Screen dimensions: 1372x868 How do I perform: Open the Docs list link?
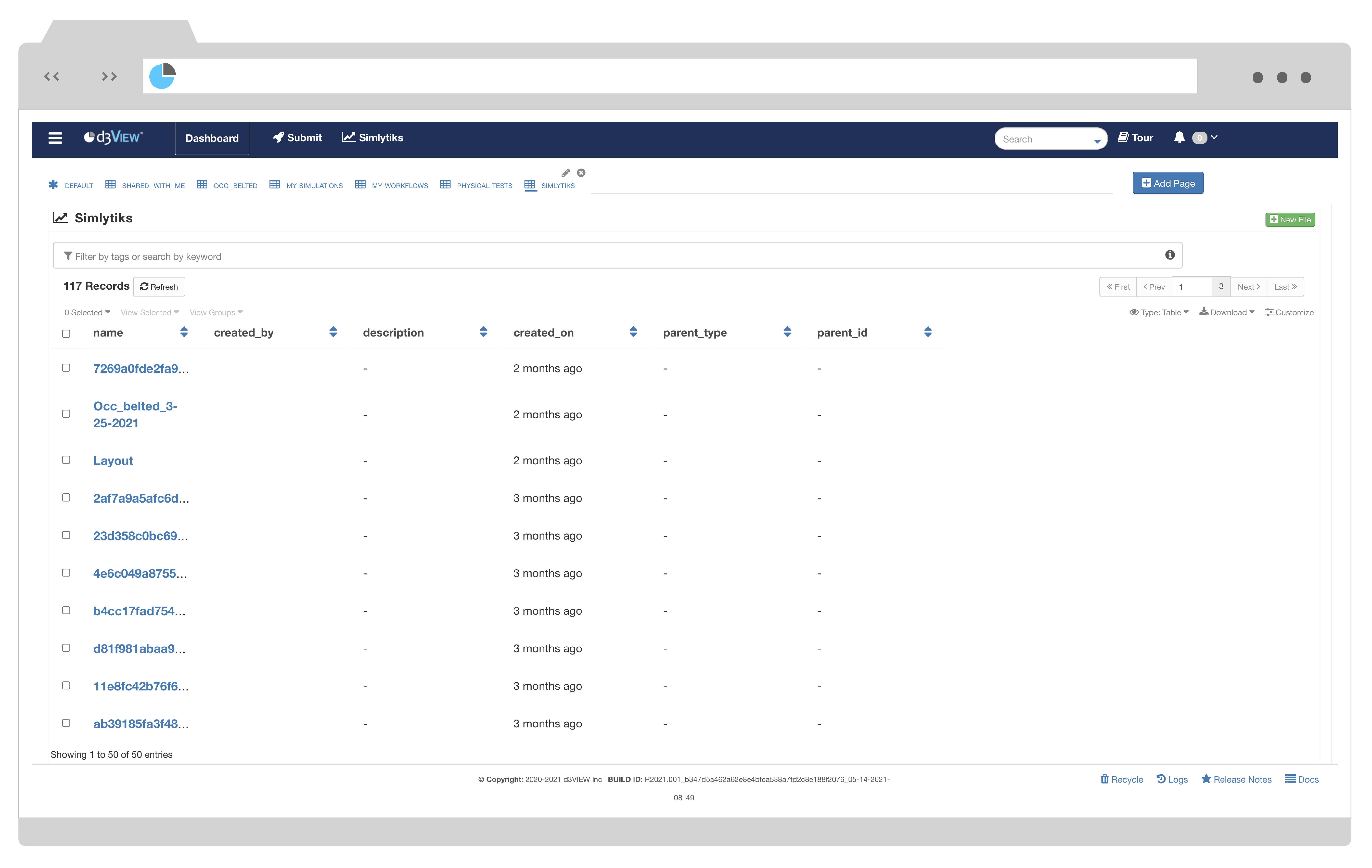point(1302,779)
